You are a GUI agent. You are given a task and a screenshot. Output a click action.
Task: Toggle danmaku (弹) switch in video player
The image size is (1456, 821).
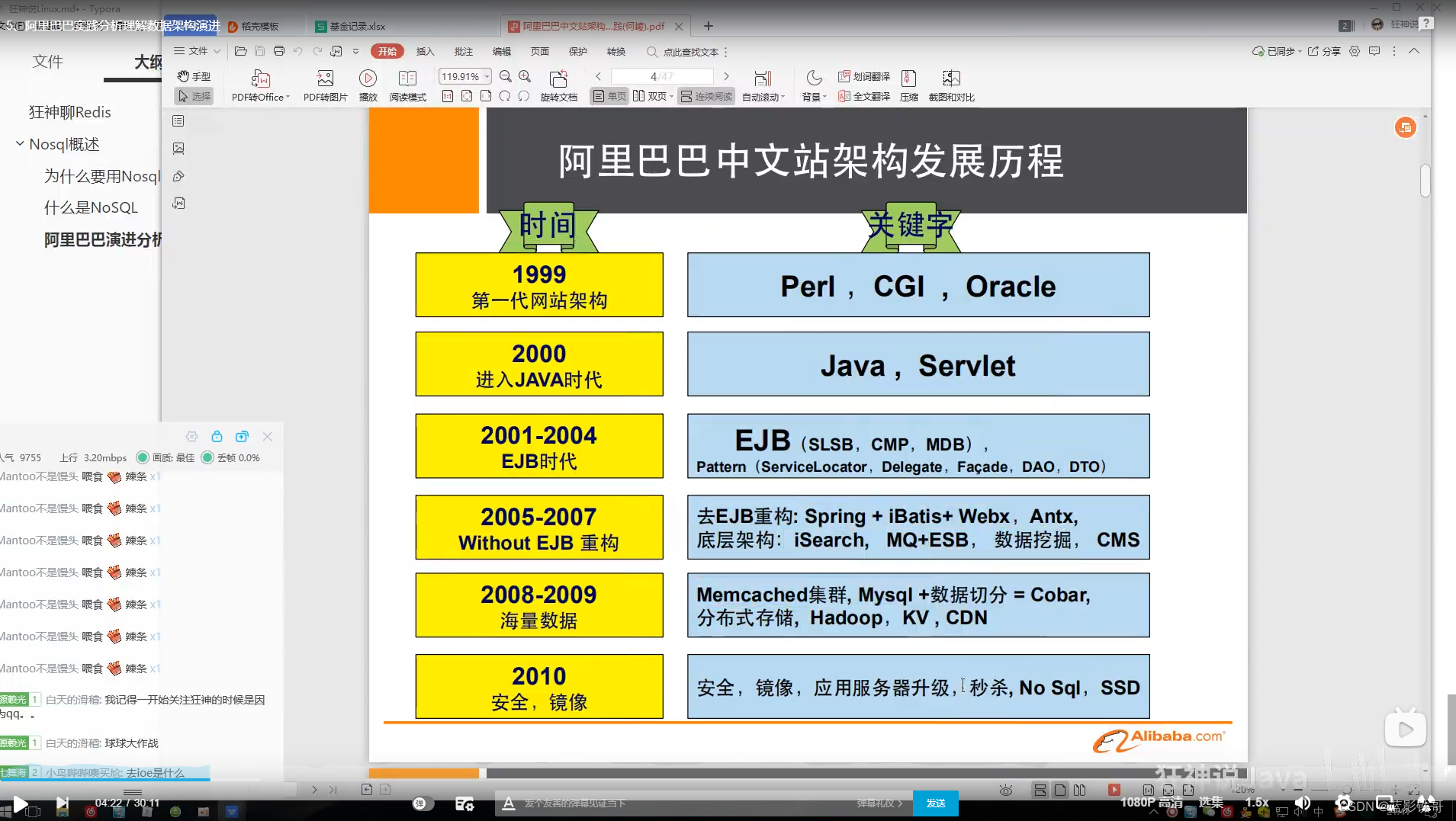tap(422, 803)
